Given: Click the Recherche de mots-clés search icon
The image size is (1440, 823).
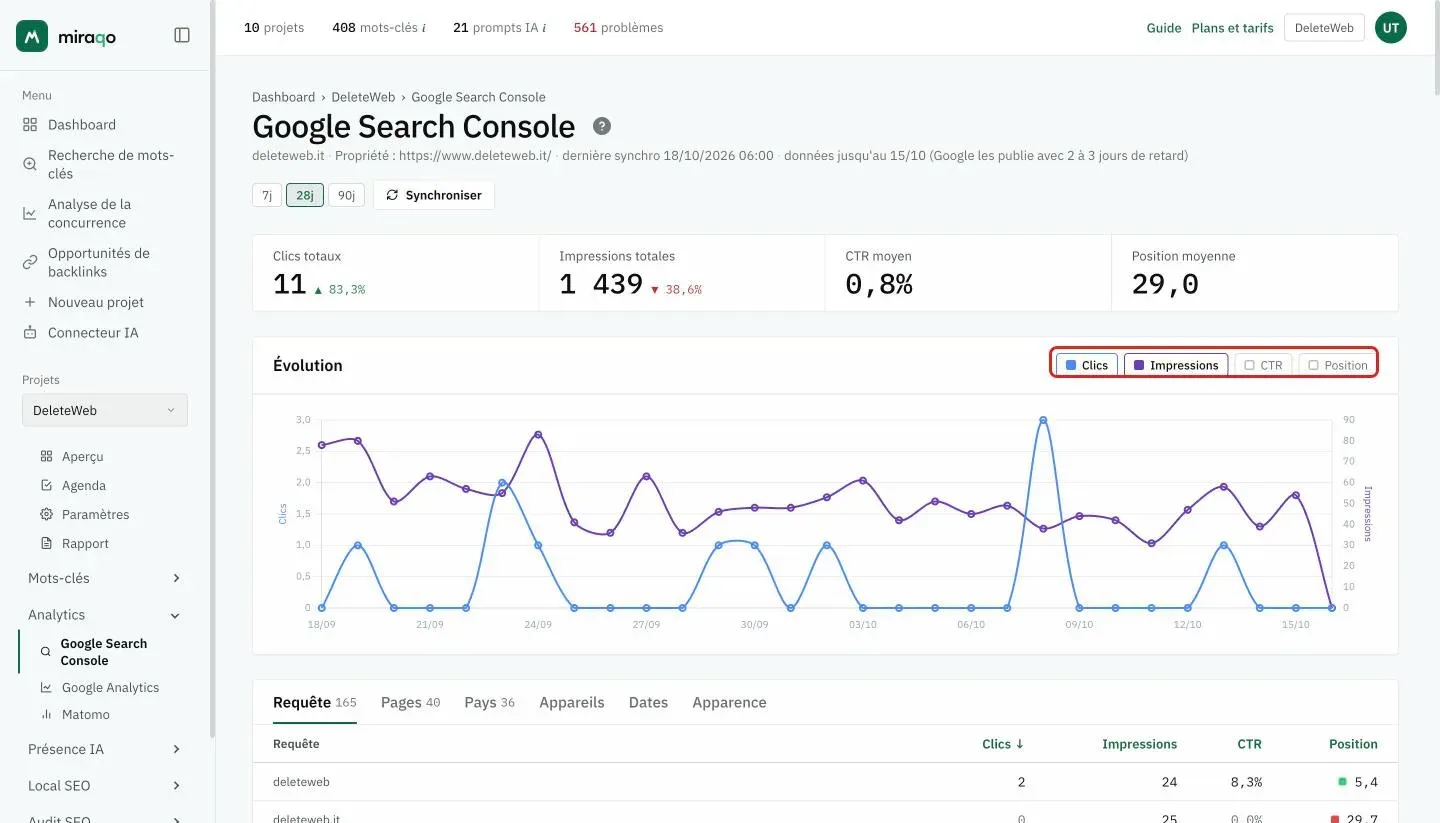Looking at the screenshot, I should pyautogui.click(x=30, y=164).
